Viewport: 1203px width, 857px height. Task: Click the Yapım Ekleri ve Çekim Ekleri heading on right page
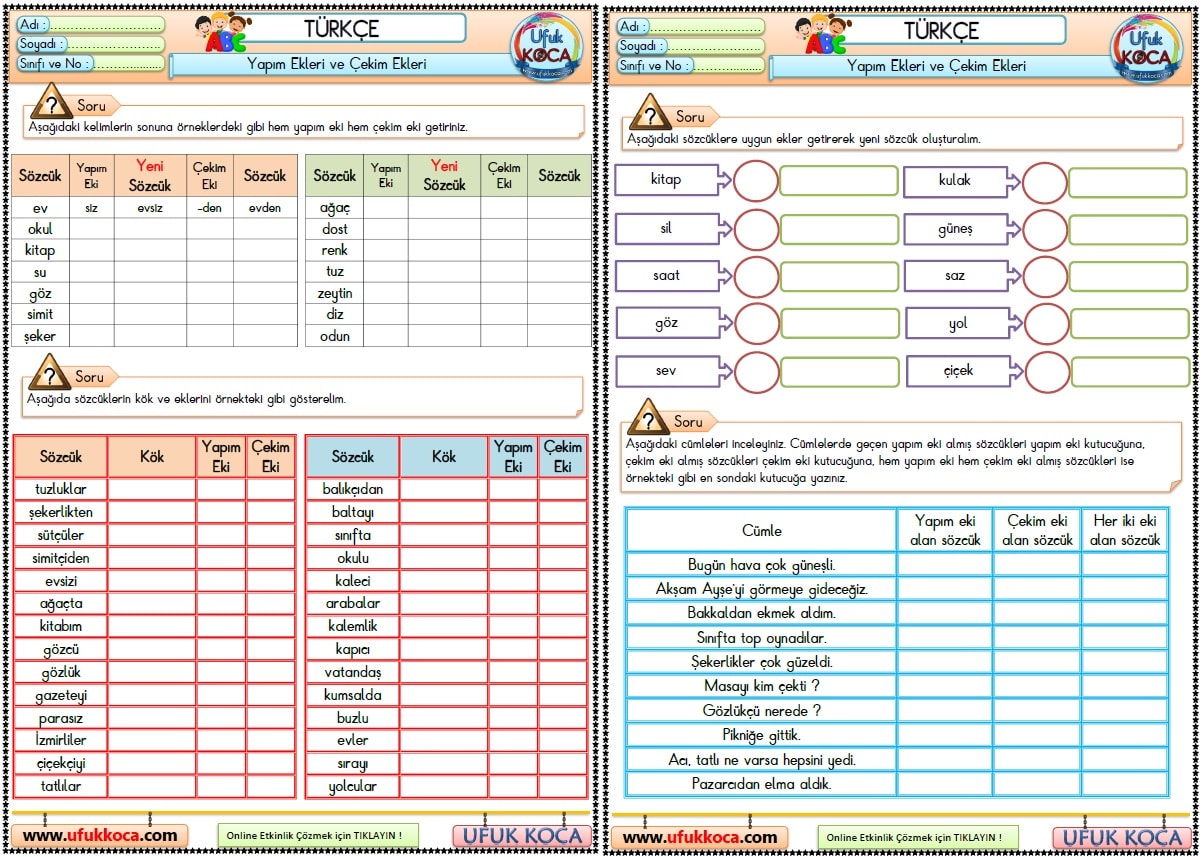pyautogui.click(x=937, y=66)
